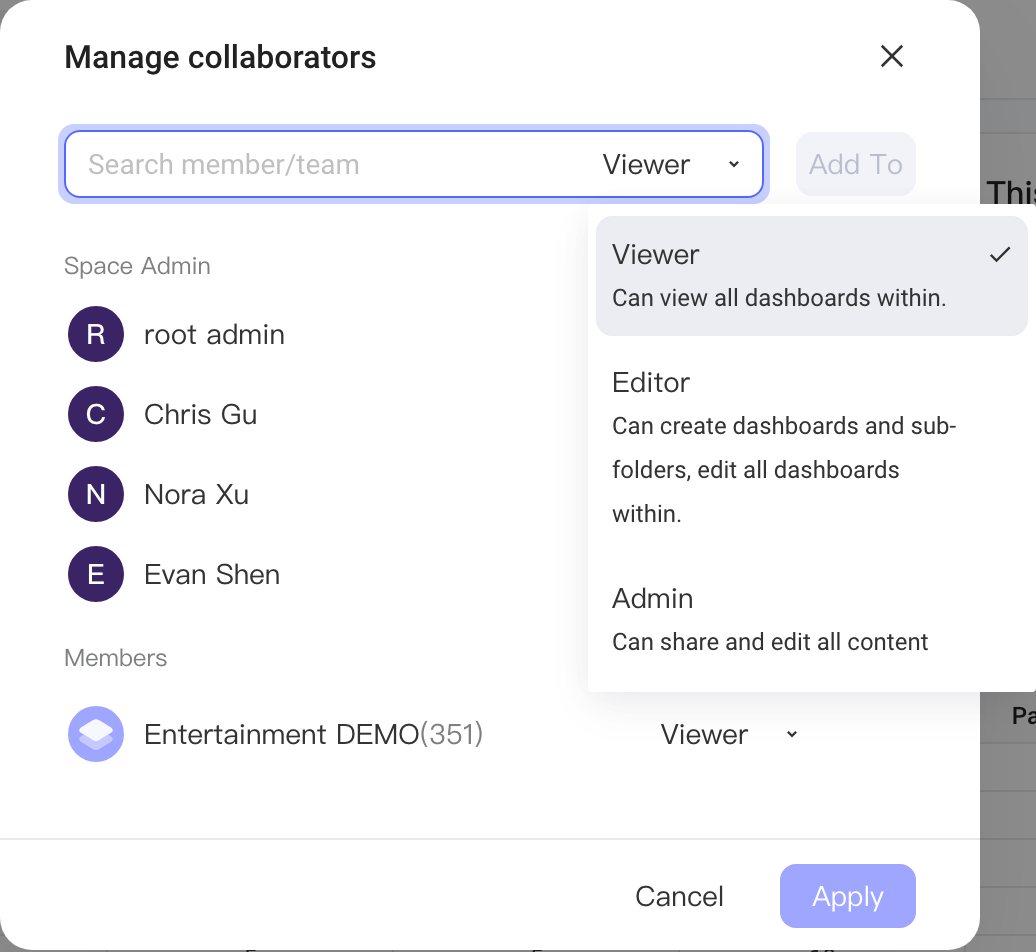Click the Evan Shen name
1036x952 pixels.
tap(211, 575)
